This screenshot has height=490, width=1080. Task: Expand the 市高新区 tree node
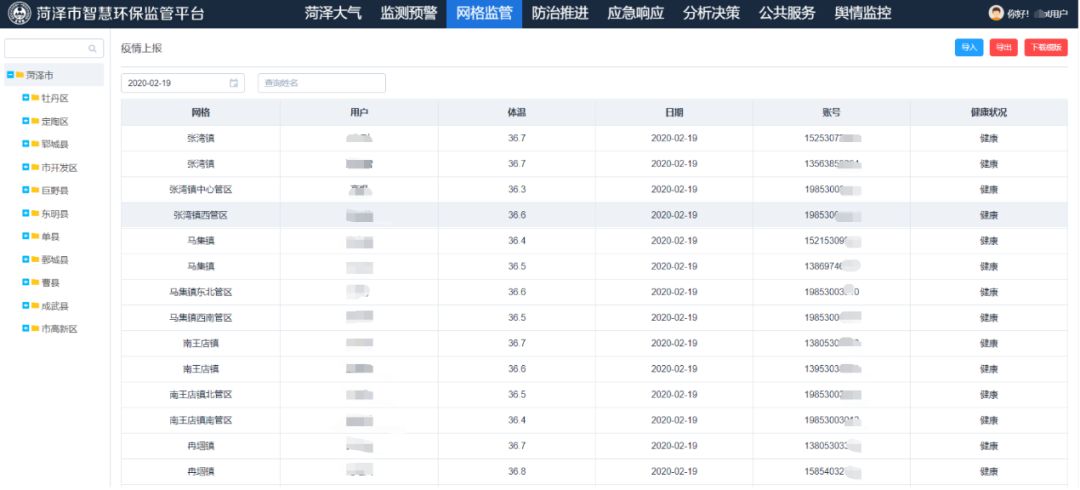pos(25,328)
